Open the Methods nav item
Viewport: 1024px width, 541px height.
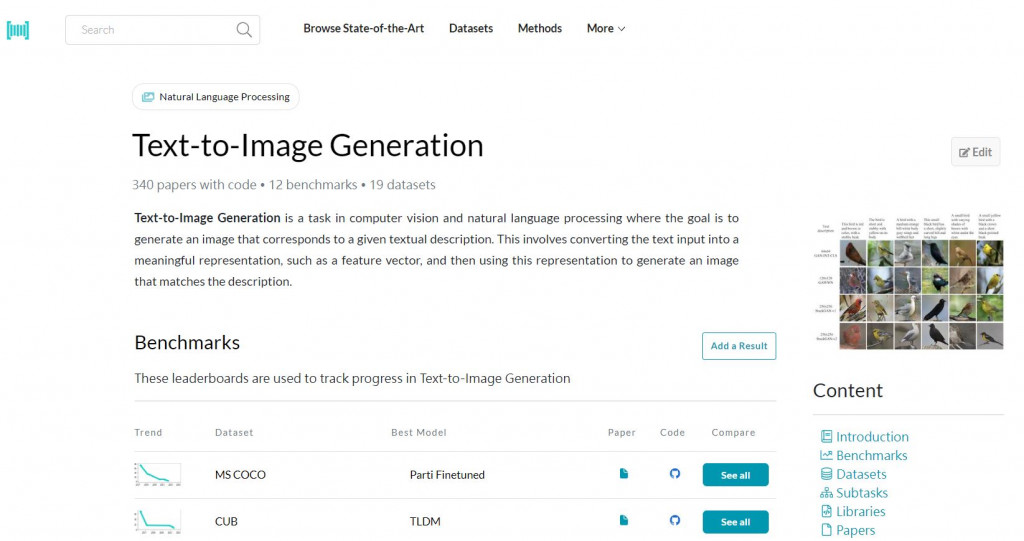pyautogui.click(x=540, y=29)
